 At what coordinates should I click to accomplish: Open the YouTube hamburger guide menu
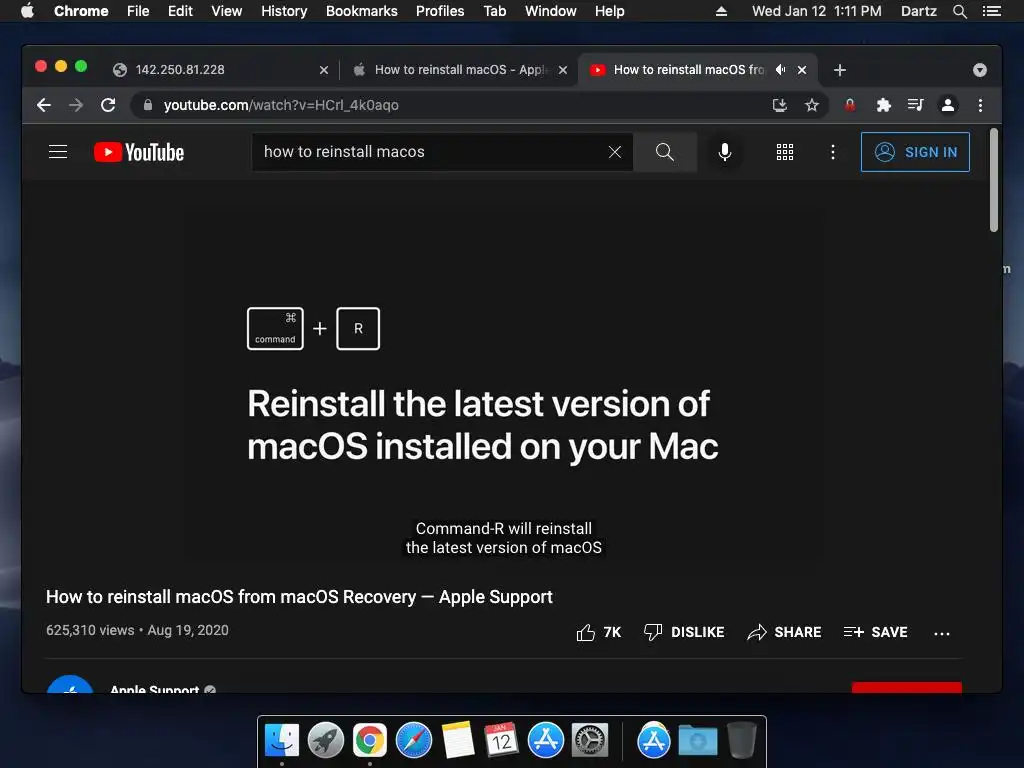pos(58,152)
